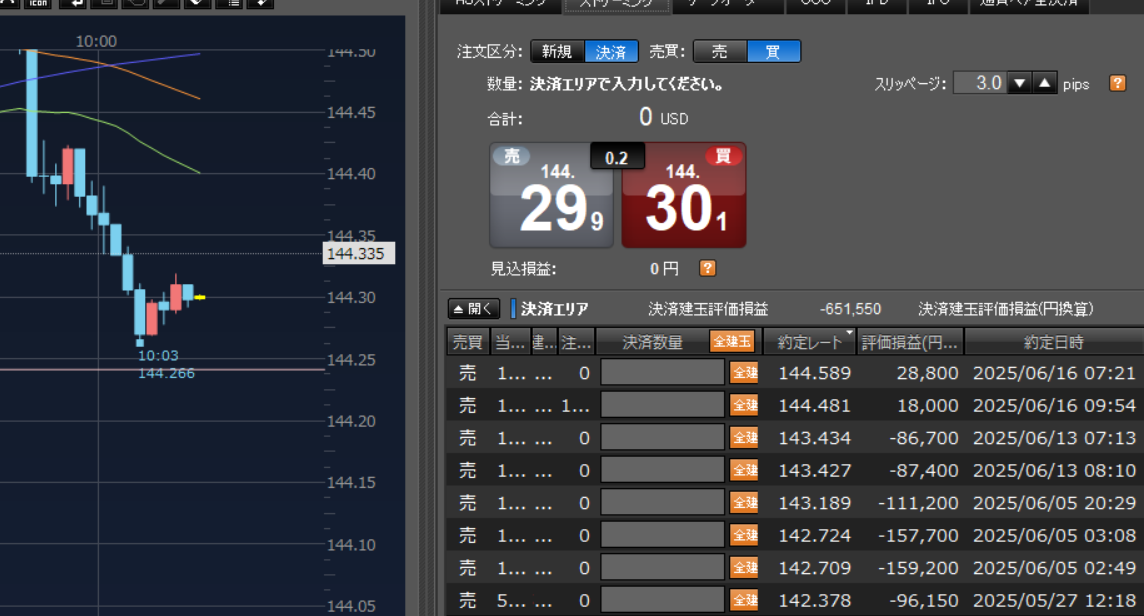Screen dimensions: 1144x616
Task: Click the 'icon' toolbar button above the chart
Action: click(x=37, y=3)
